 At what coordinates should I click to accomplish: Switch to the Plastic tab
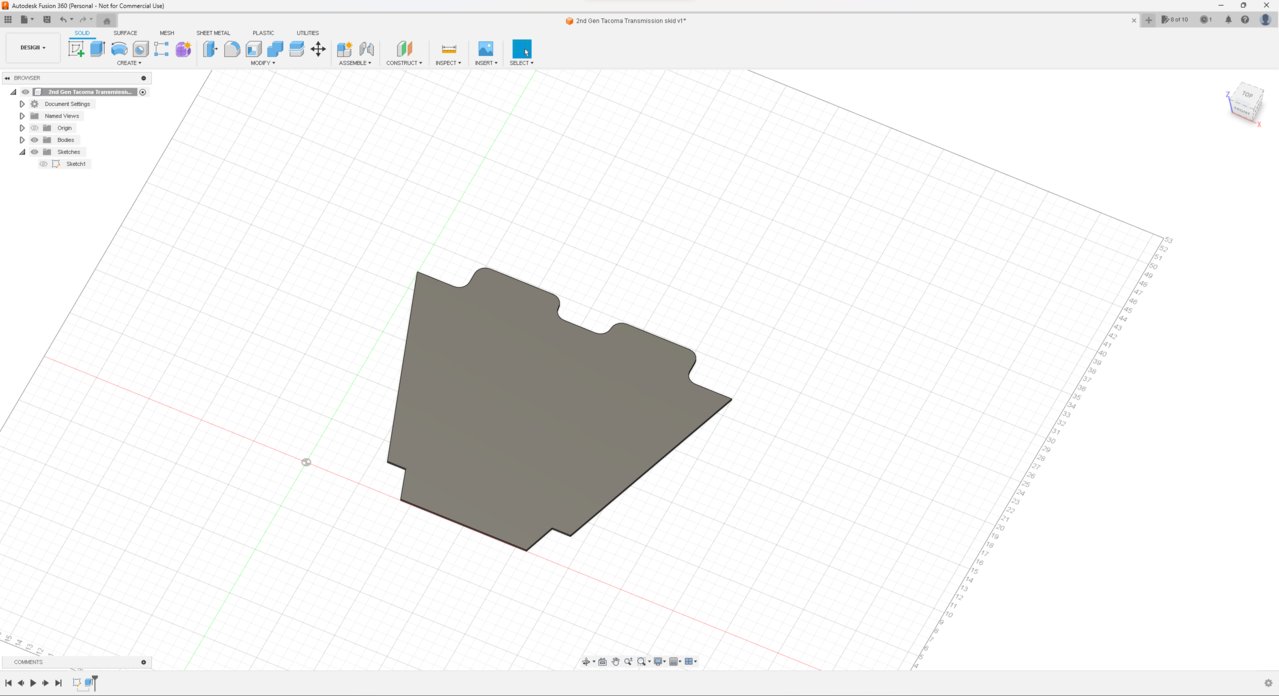[263, 33]
